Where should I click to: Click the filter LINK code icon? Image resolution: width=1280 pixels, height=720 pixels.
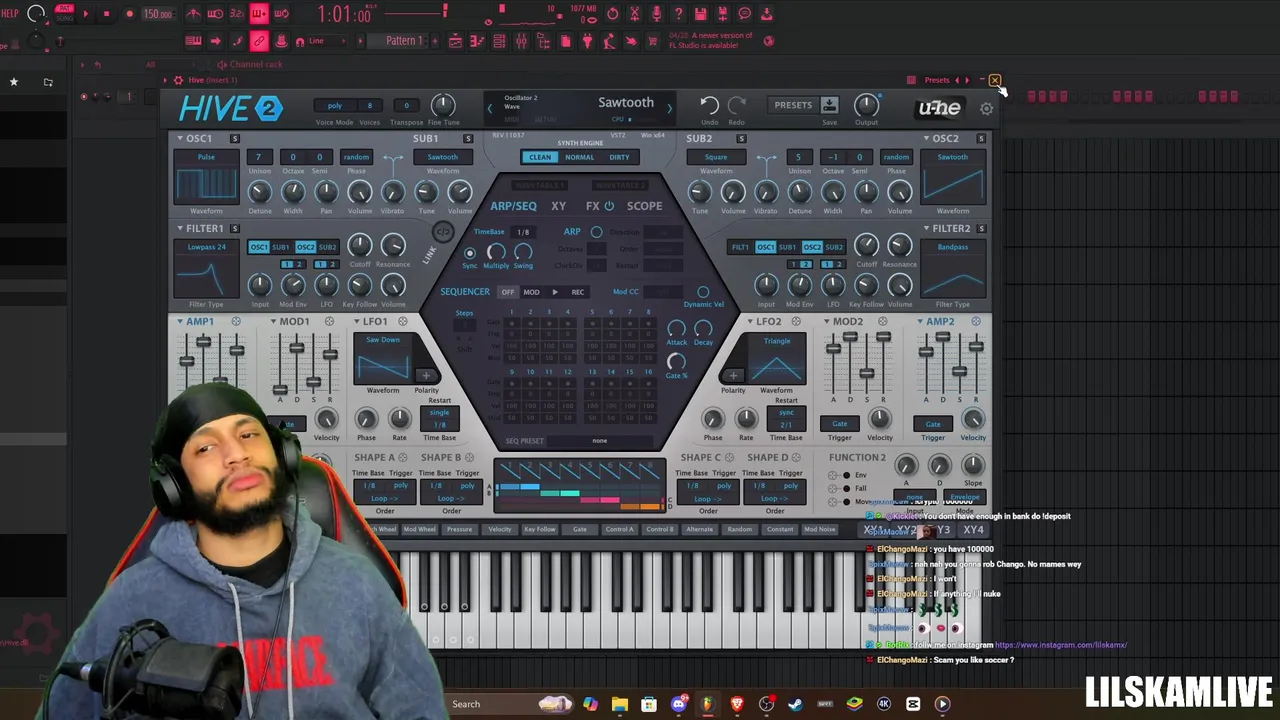441,232
